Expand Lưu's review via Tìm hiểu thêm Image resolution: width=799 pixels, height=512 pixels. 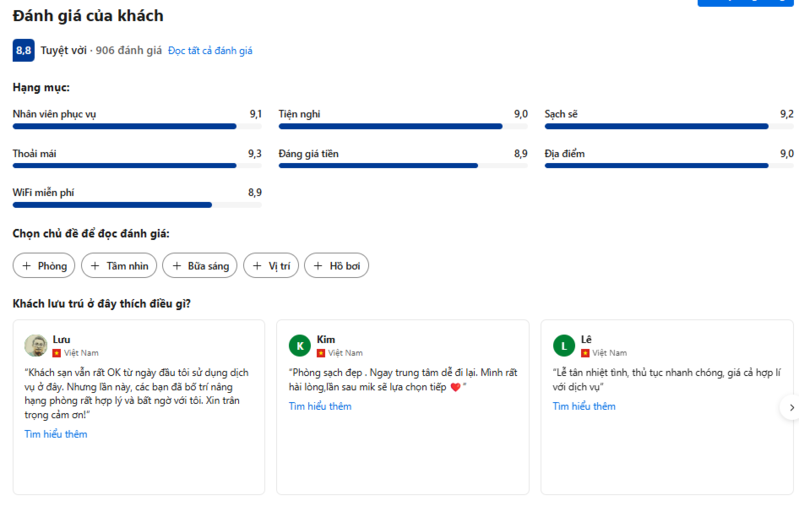coord(56,434)
